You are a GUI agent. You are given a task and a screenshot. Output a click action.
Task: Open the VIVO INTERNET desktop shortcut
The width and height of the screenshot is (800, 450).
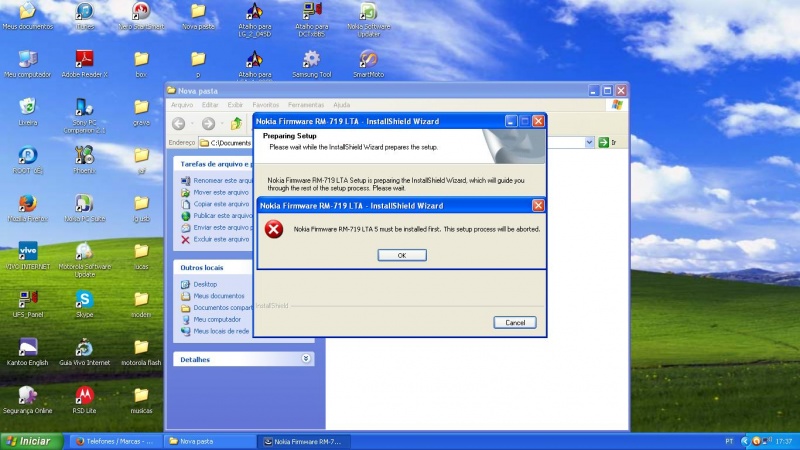(x=28, y=256)
